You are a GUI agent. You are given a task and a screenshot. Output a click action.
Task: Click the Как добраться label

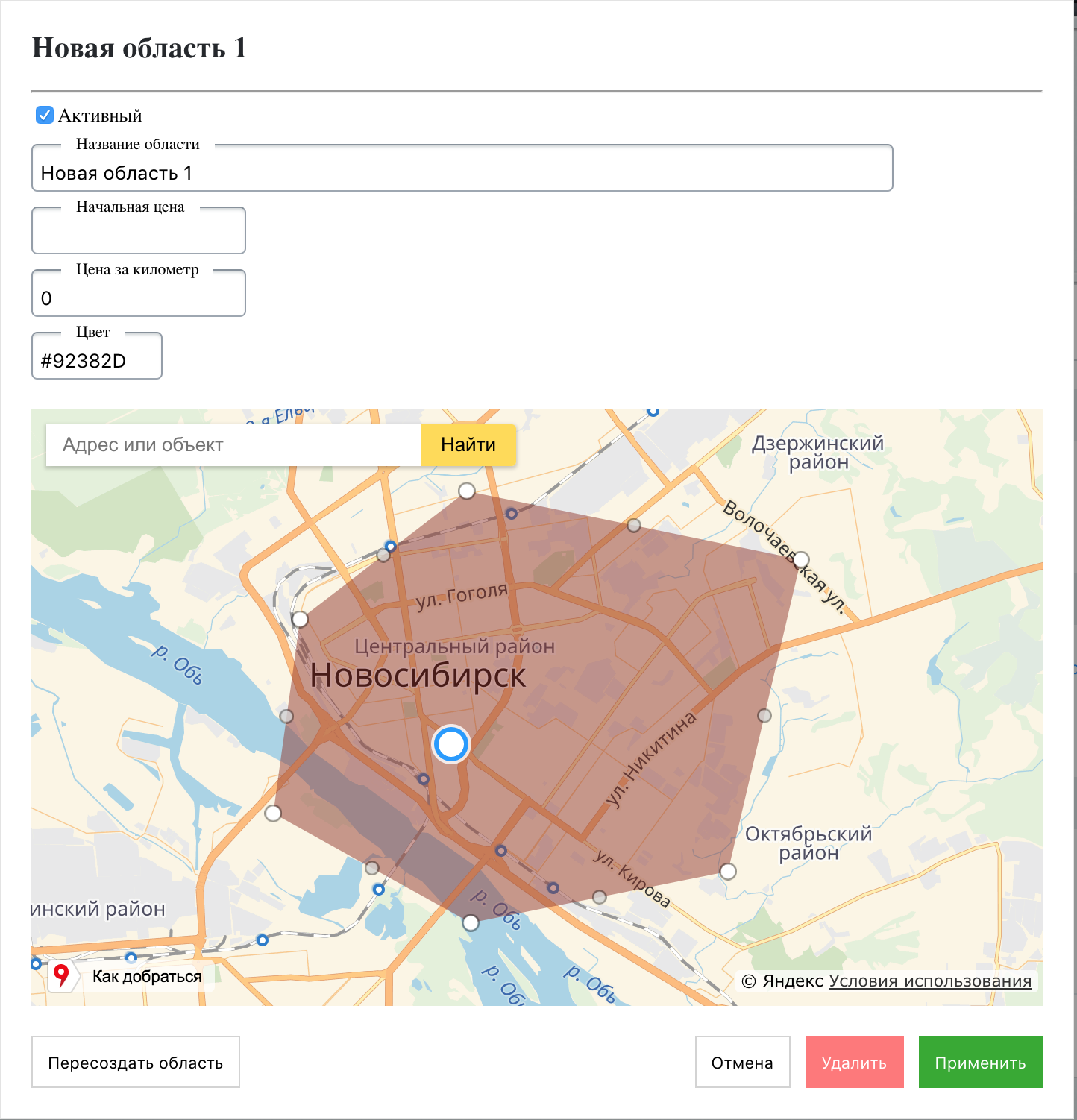tap(147, 977)
